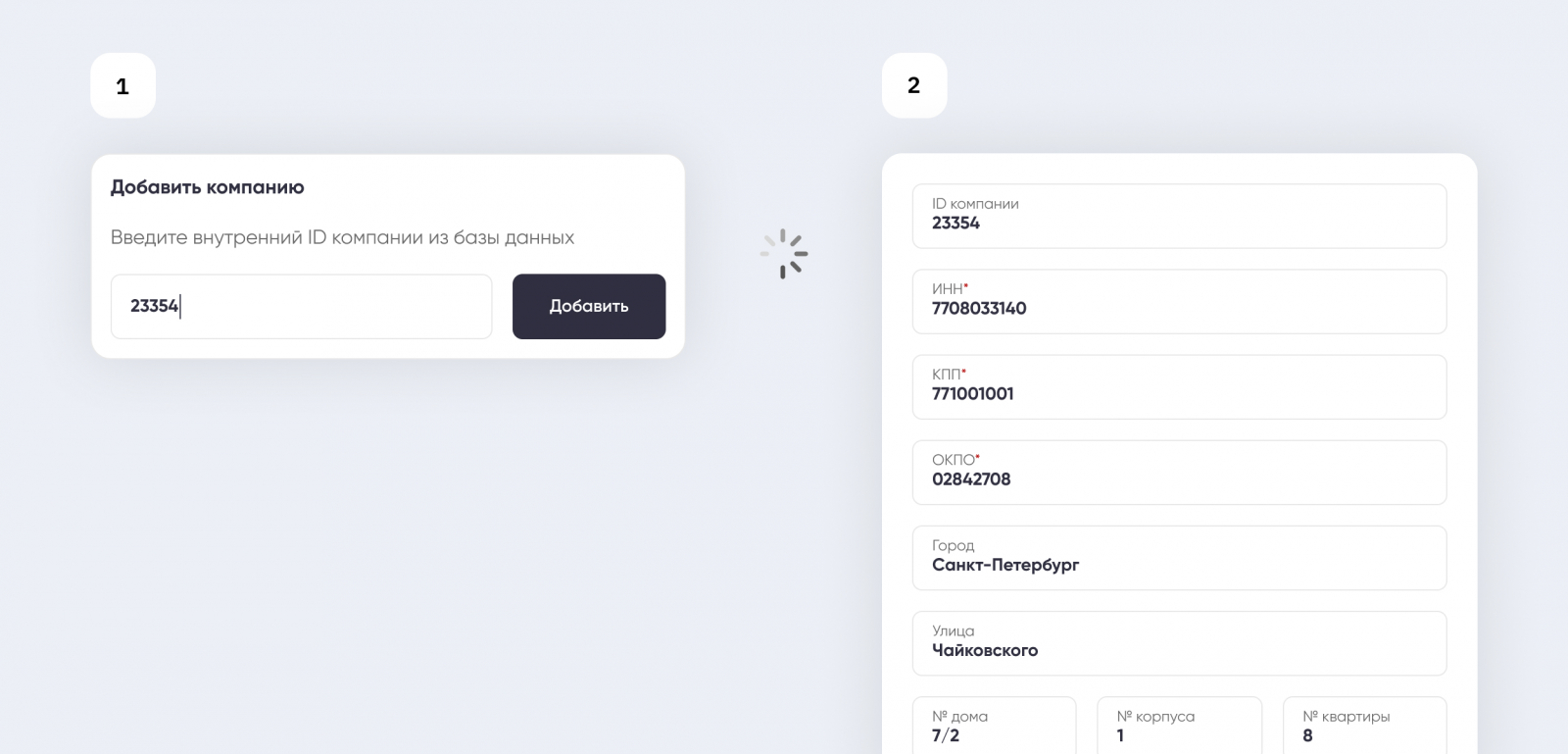This screenshot has width=1568, height=754.
Task: Edit the ОКПО field value 02842708
Action: (1179, 473)
